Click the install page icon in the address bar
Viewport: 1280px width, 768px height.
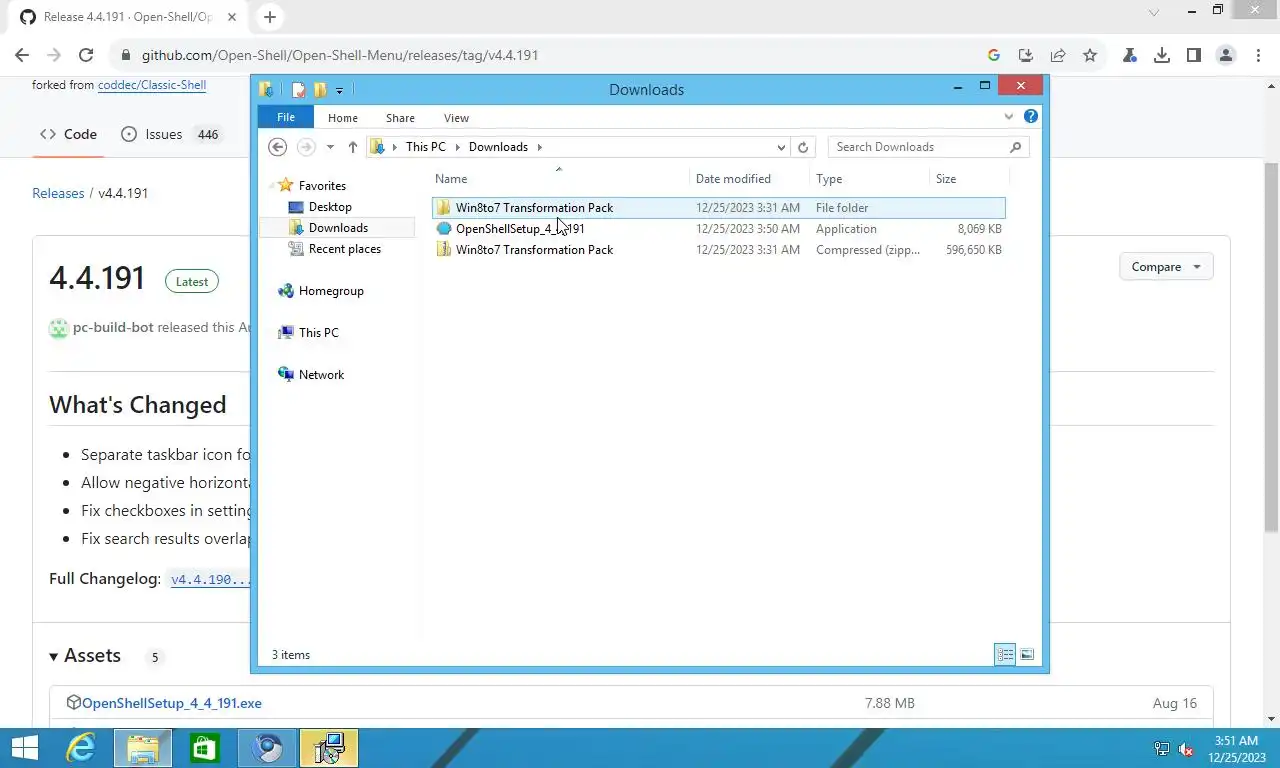pyautogui.click(x=1025, y=55)
